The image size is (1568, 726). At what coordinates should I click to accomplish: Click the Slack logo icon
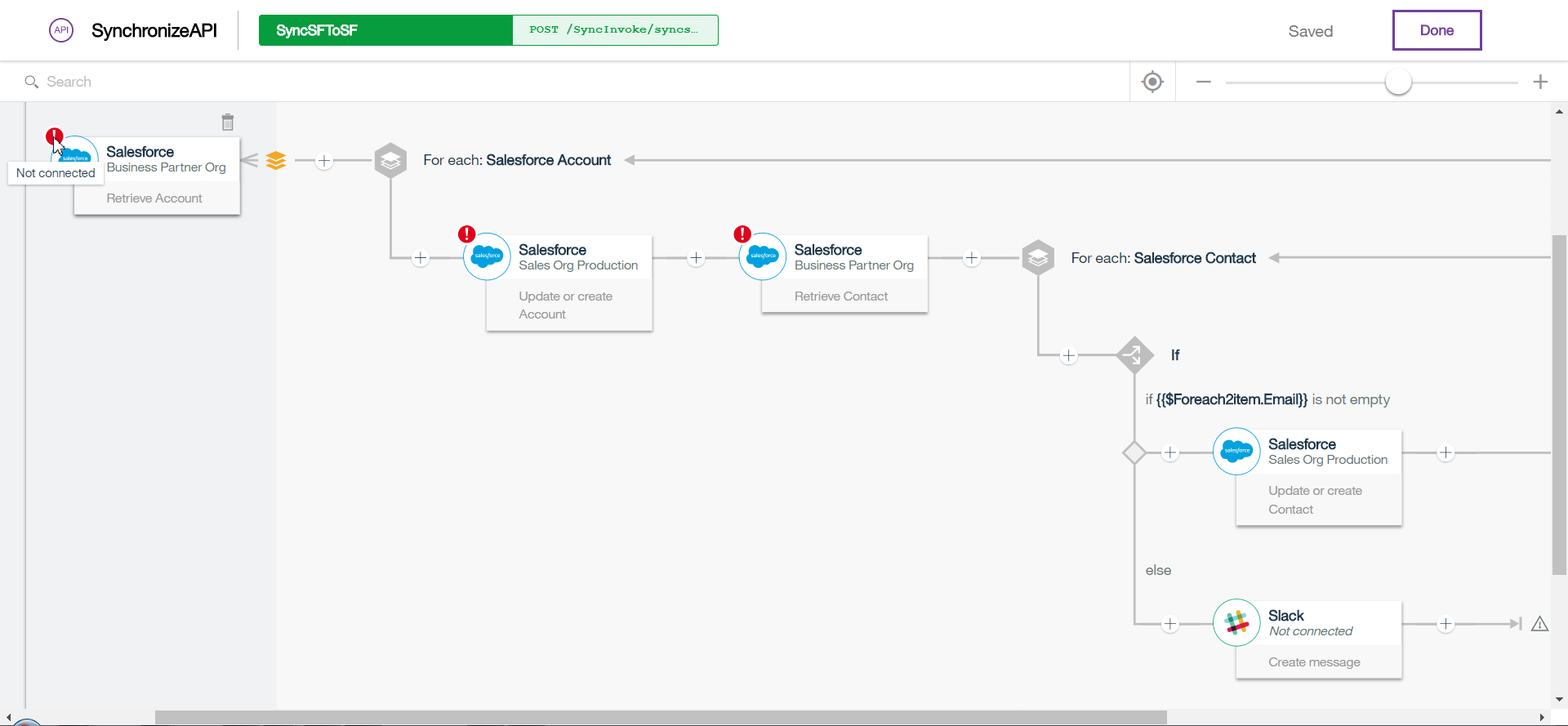[1236, 622]
